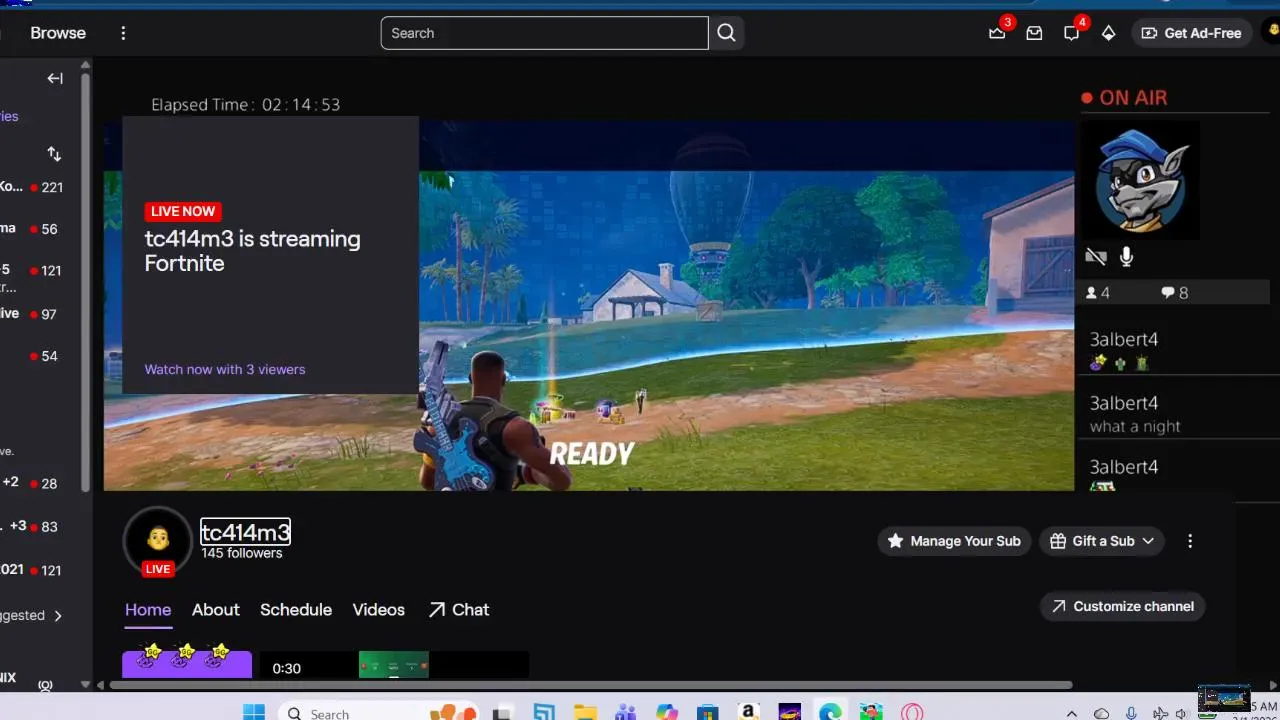Open the Gift a Sub dropdown
The height and width of the screenshot is (720, 1280).
pyautogui.click(x=1103, y=541)
